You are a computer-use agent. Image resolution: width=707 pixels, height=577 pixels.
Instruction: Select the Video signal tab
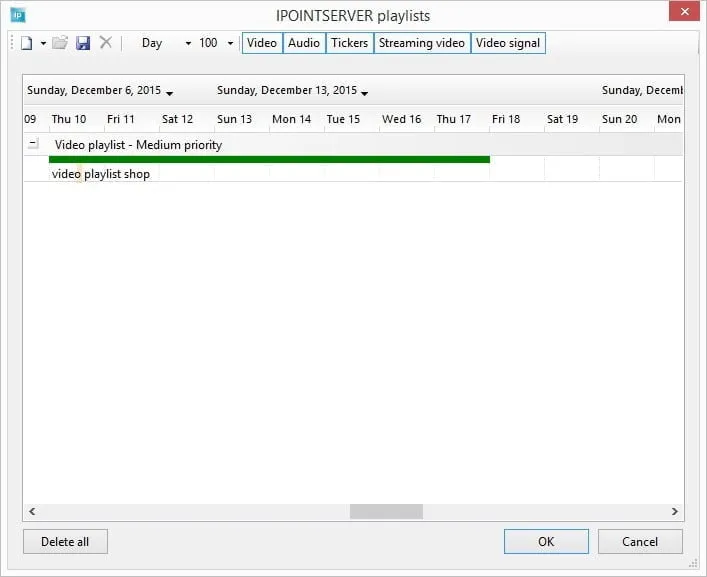pos(508,43)
